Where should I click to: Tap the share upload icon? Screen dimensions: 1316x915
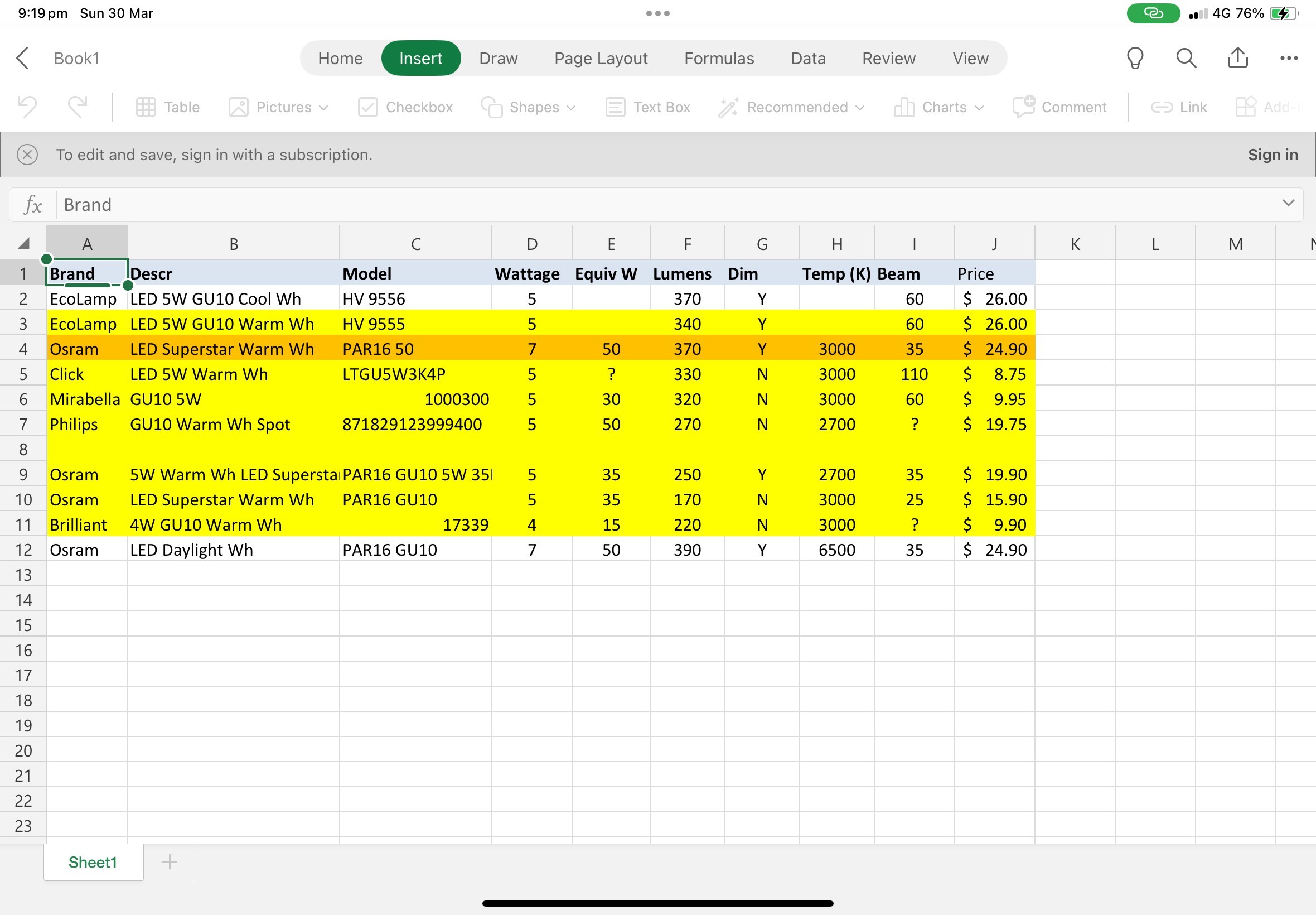click(x=1237, y=58)
